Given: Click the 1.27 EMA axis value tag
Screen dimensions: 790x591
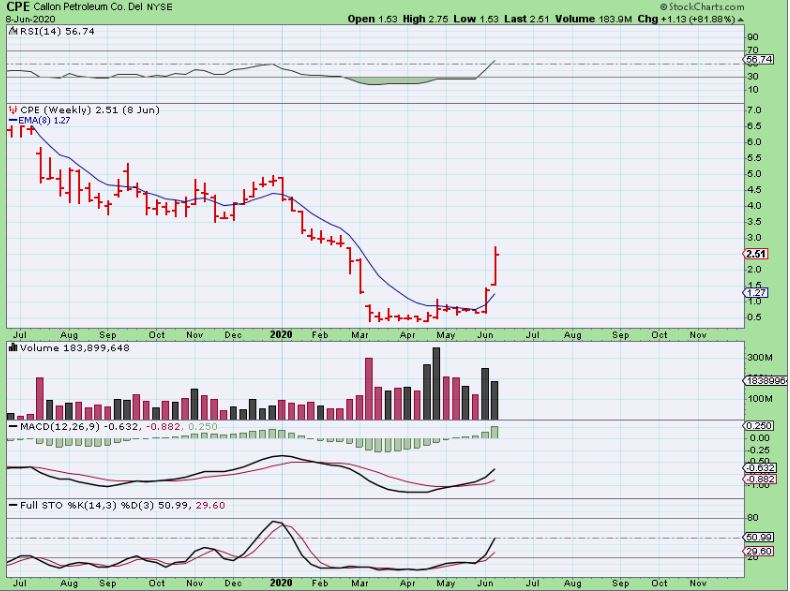Looking at the screenshot, I should (x=756, y=293).
